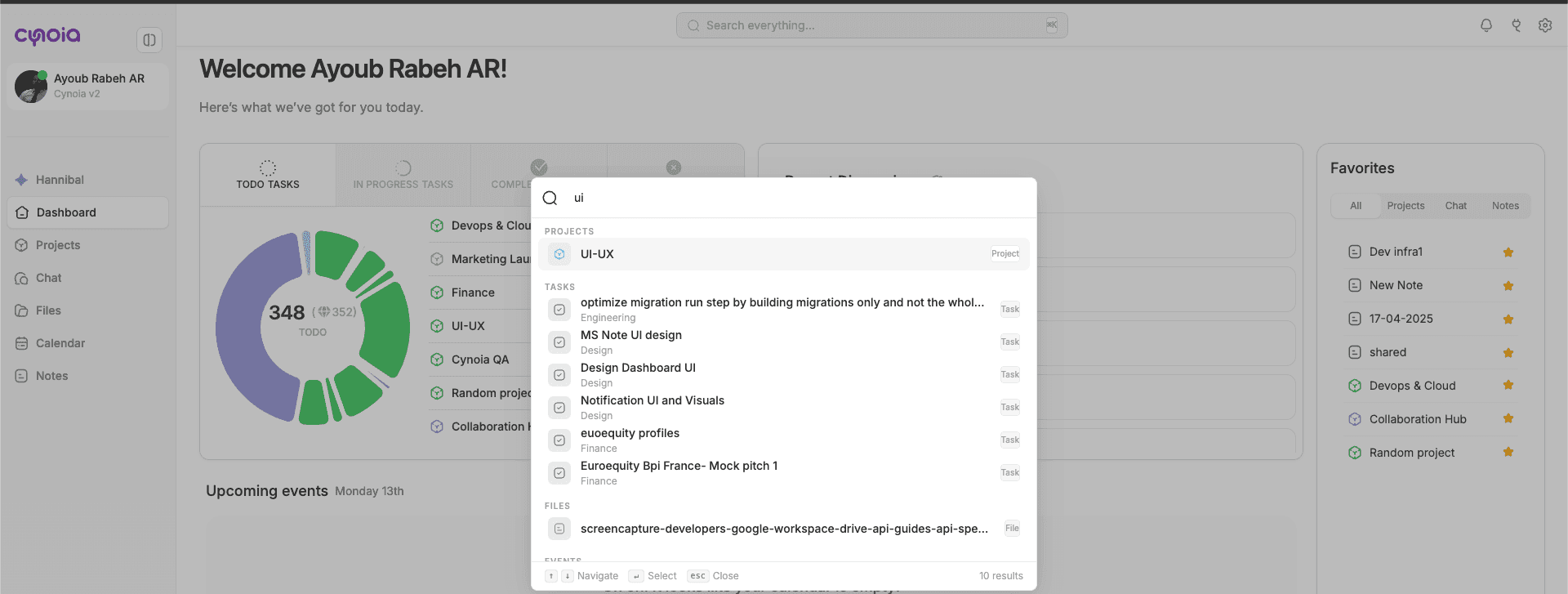
Task: Unstar the New Note favorite
Action: [1508, 286]
